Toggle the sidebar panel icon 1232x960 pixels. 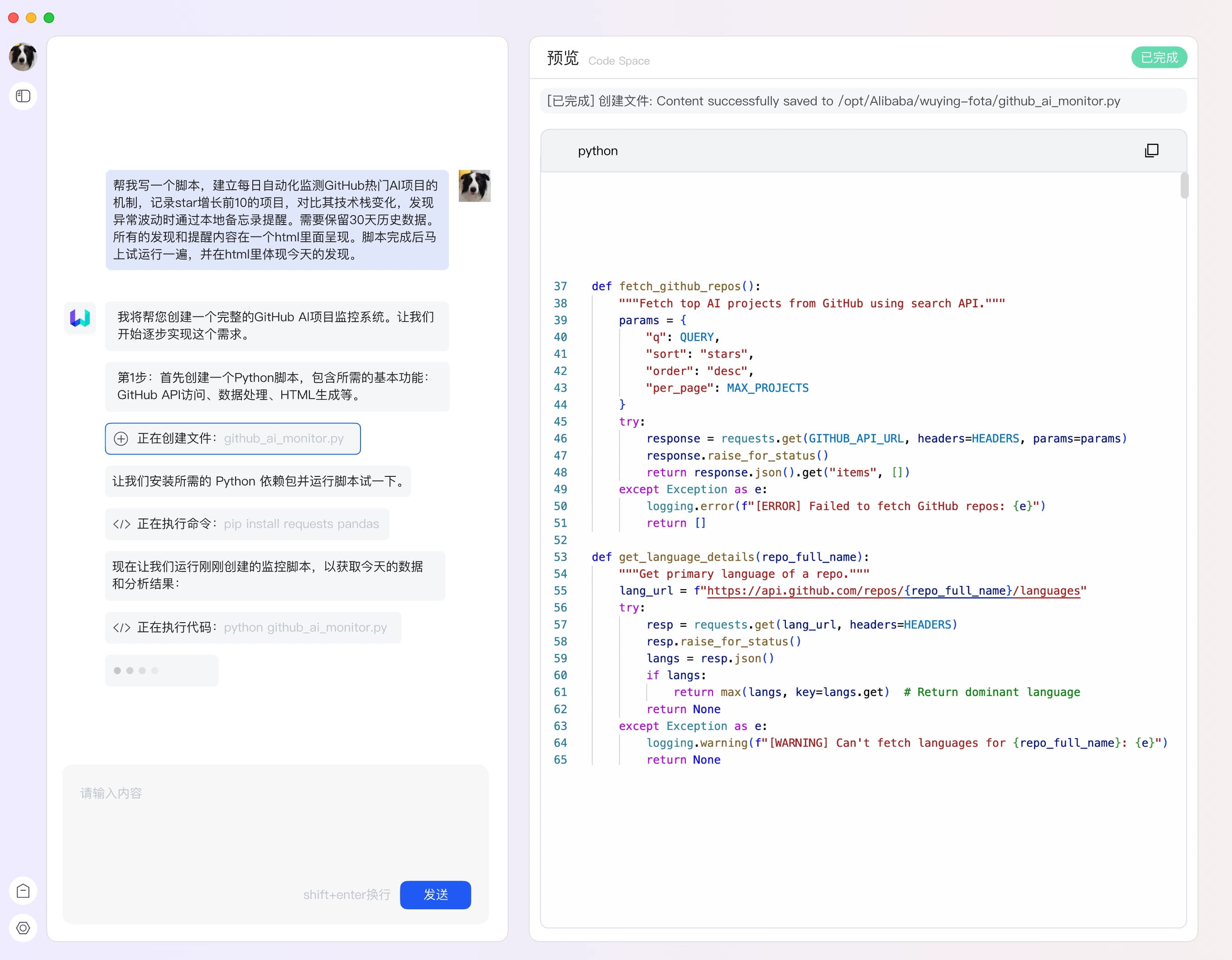[x=23, y=96]
